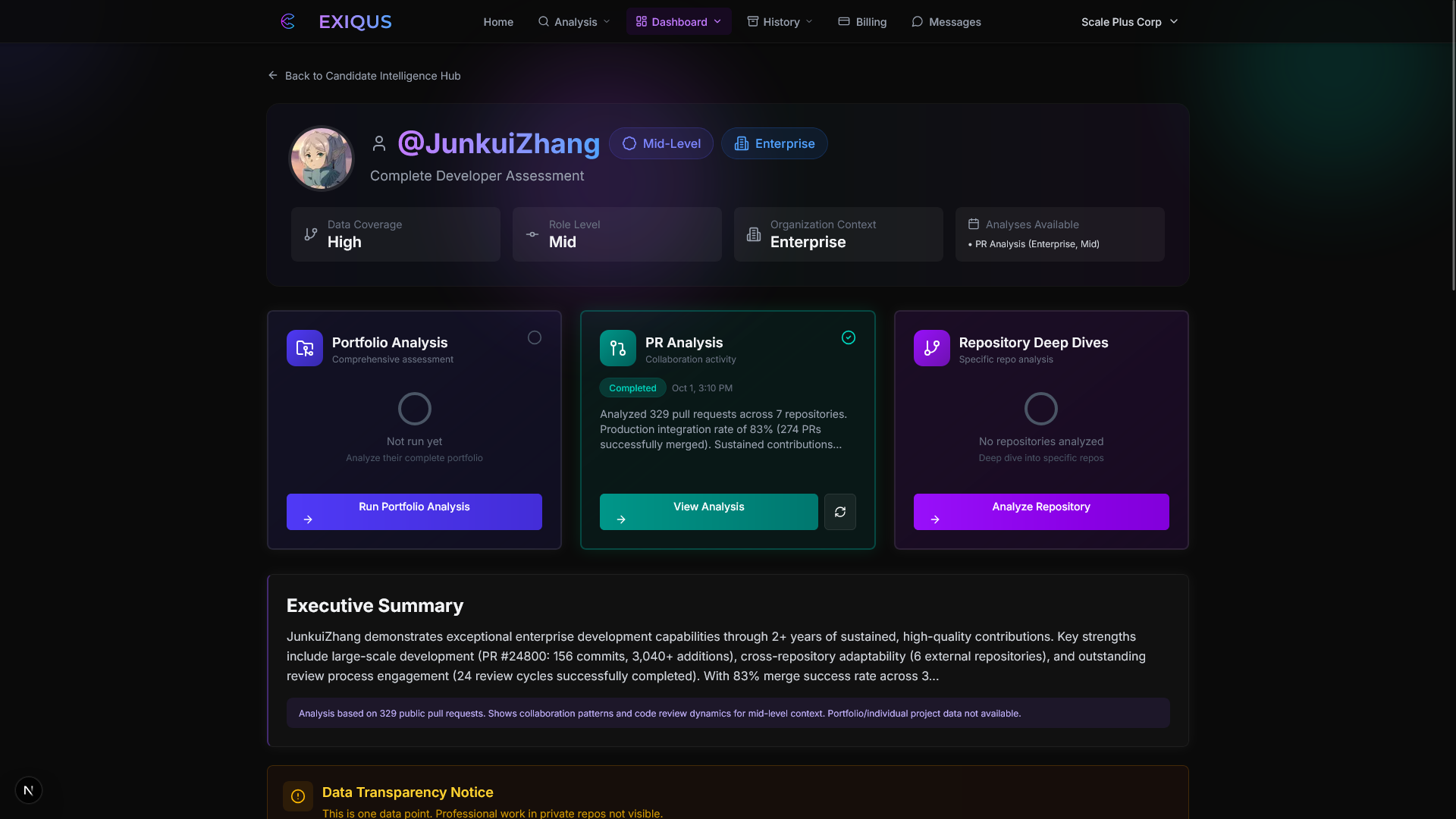Expand the History menu dropdown
1456x819 pixels.
[x=780, y=22]
